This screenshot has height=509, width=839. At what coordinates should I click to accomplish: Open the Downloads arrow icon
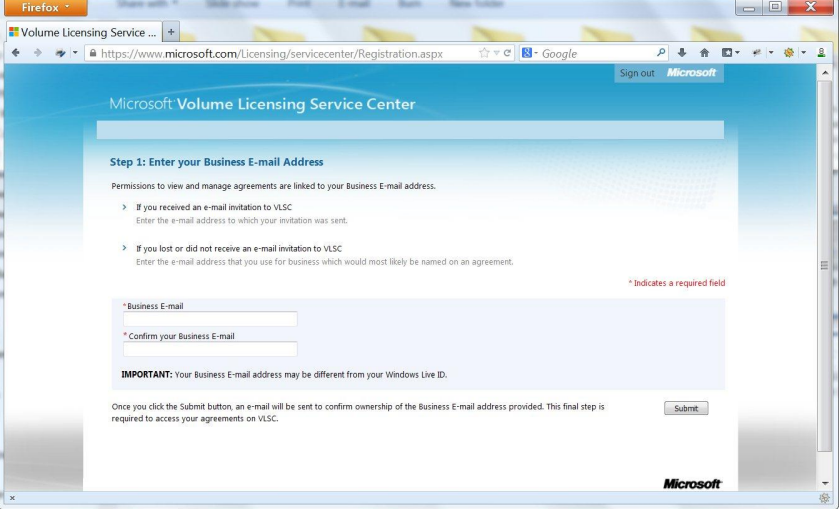682,52
